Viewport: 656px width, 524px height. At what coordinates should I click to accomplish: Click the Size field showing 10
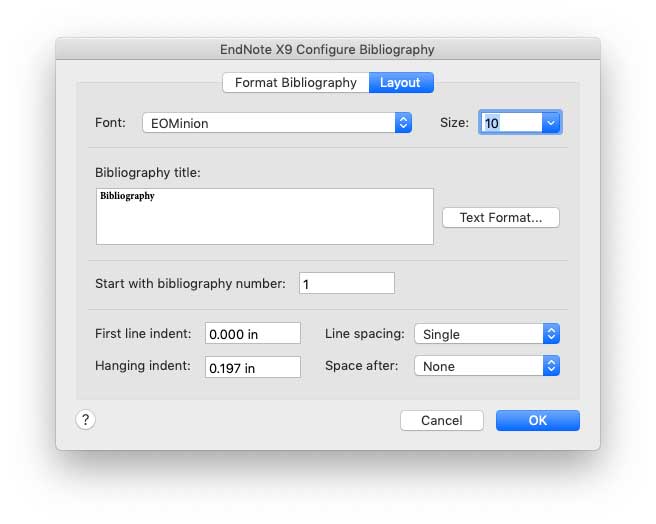[511, 123]
